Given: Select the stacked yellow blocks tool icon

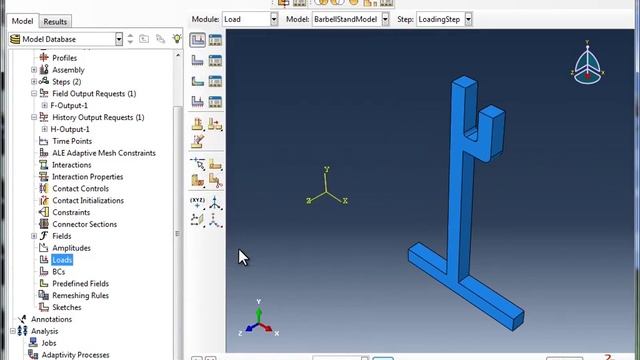Looking at the screenshot, I should tap(198, 180).
